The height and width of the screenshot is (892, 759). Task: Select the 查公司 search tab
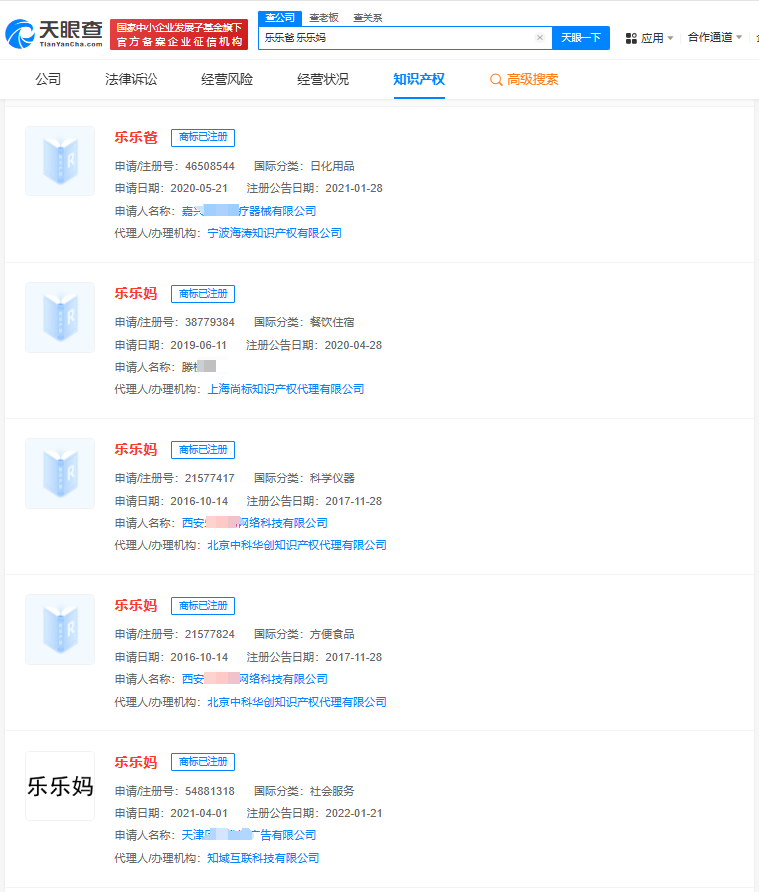tap(280, 18)
